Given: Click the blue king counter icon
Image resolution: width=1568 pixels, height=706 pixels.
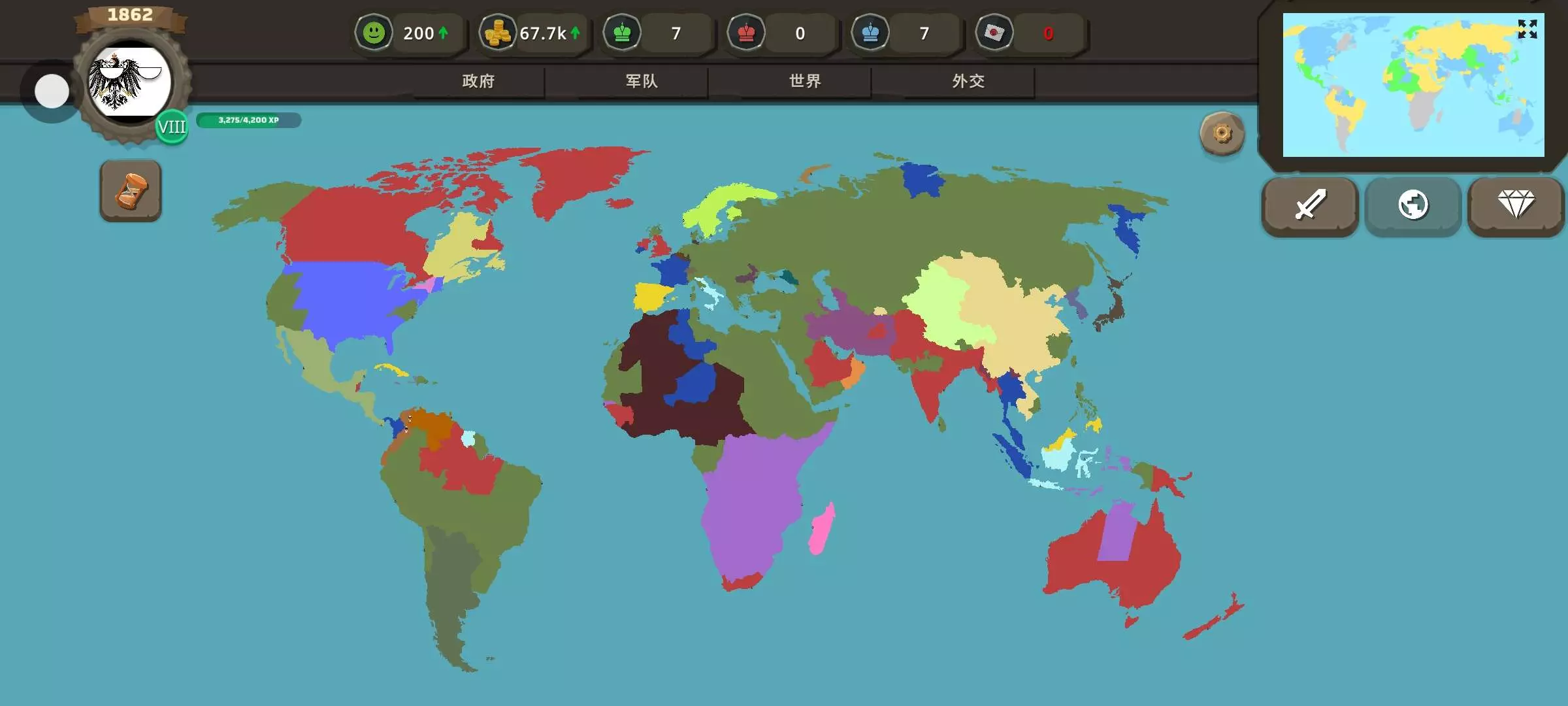Looking at the screenshot, I should tap(870, 33).
